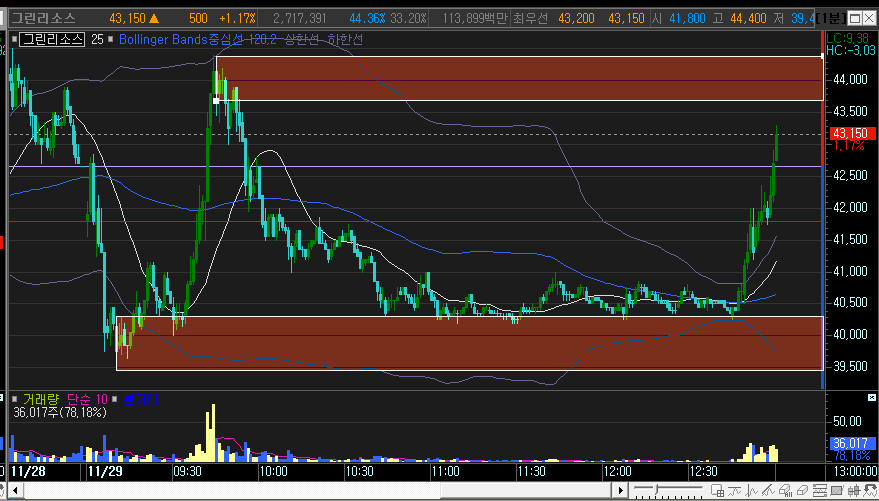Click the 2,717,391 volume value
Screen dimensions: 879x501
pyautogui.click(x=300, y=18)
